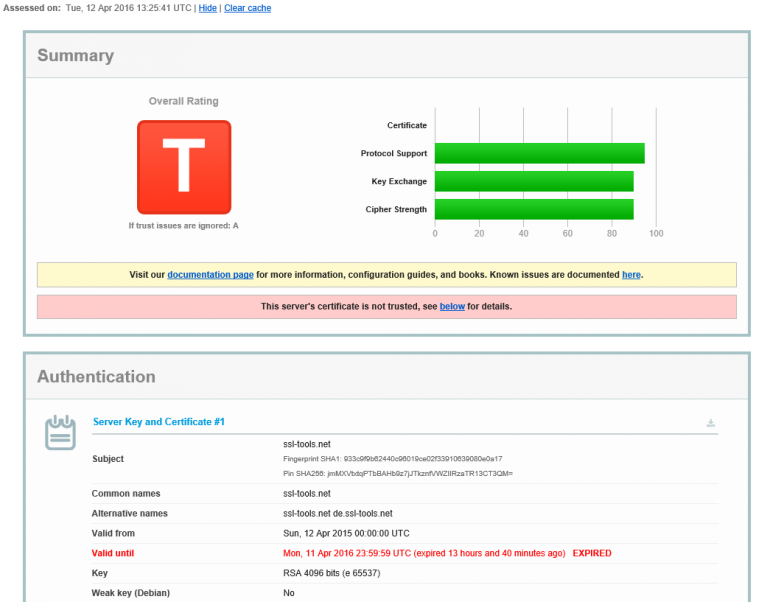Click the Common names value ssl-tools.net
This screenshot has width=770, height=602.
point(307,493)
